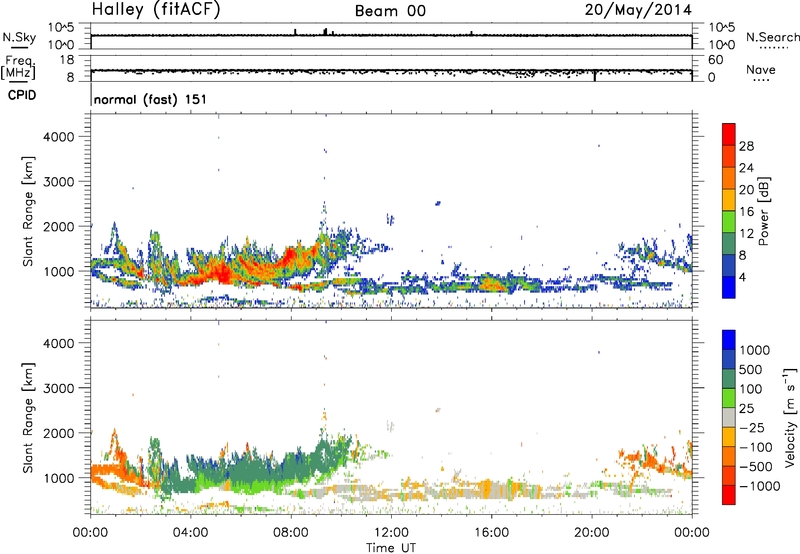Click the date "20/May/2014"
The image size is (800, 554).
pyautogui.click(x=638, y=10)
